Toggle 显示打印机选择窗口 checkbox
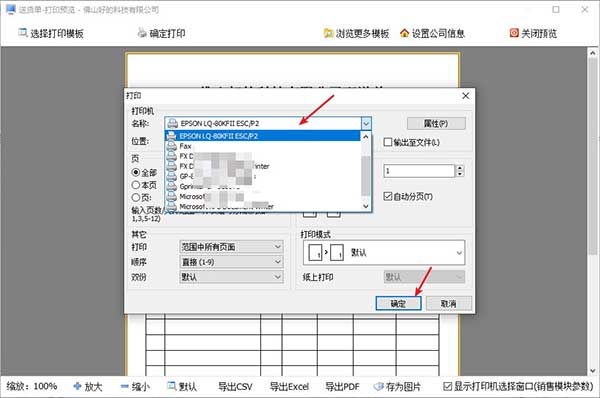 pyautogui.click(x=447, y=387)
